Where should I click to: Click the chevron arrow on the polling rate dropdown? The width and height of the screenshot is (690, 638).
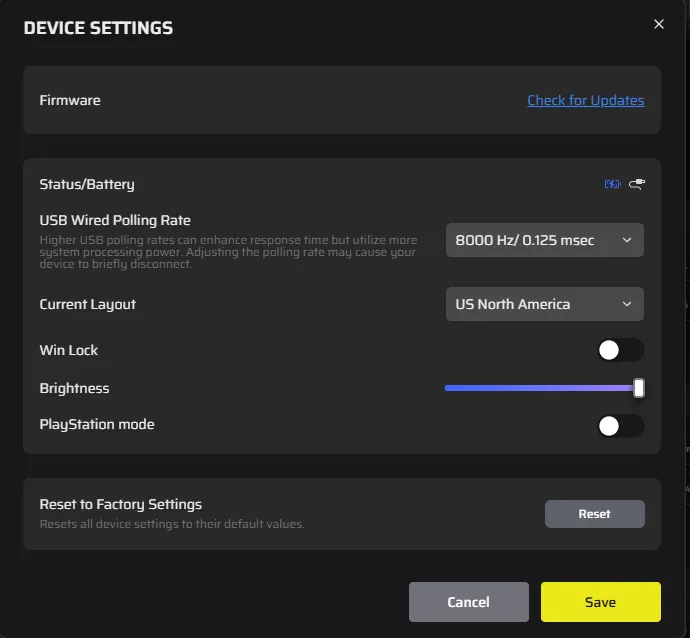pyautogui.click(x=627, y=240)
